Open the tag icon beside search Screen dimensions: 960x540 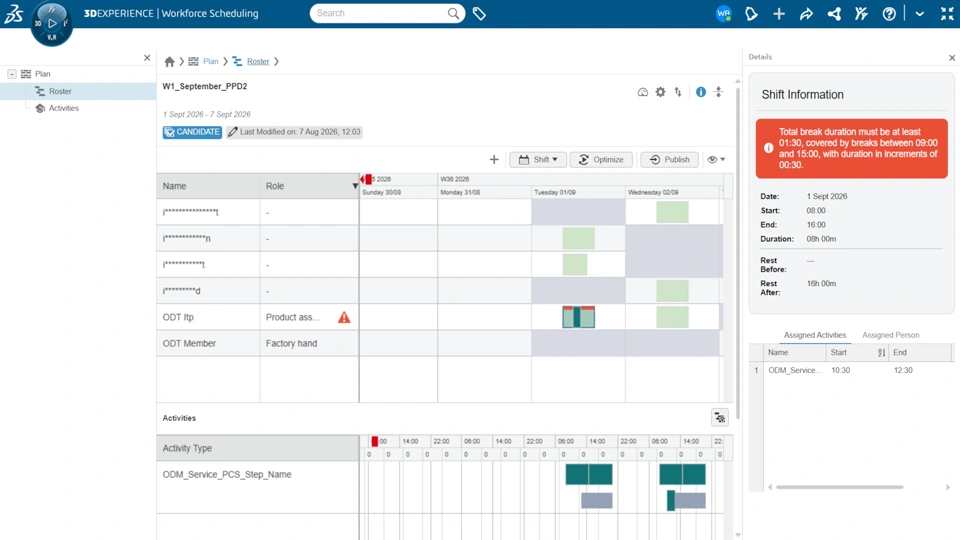pos(479,13)
